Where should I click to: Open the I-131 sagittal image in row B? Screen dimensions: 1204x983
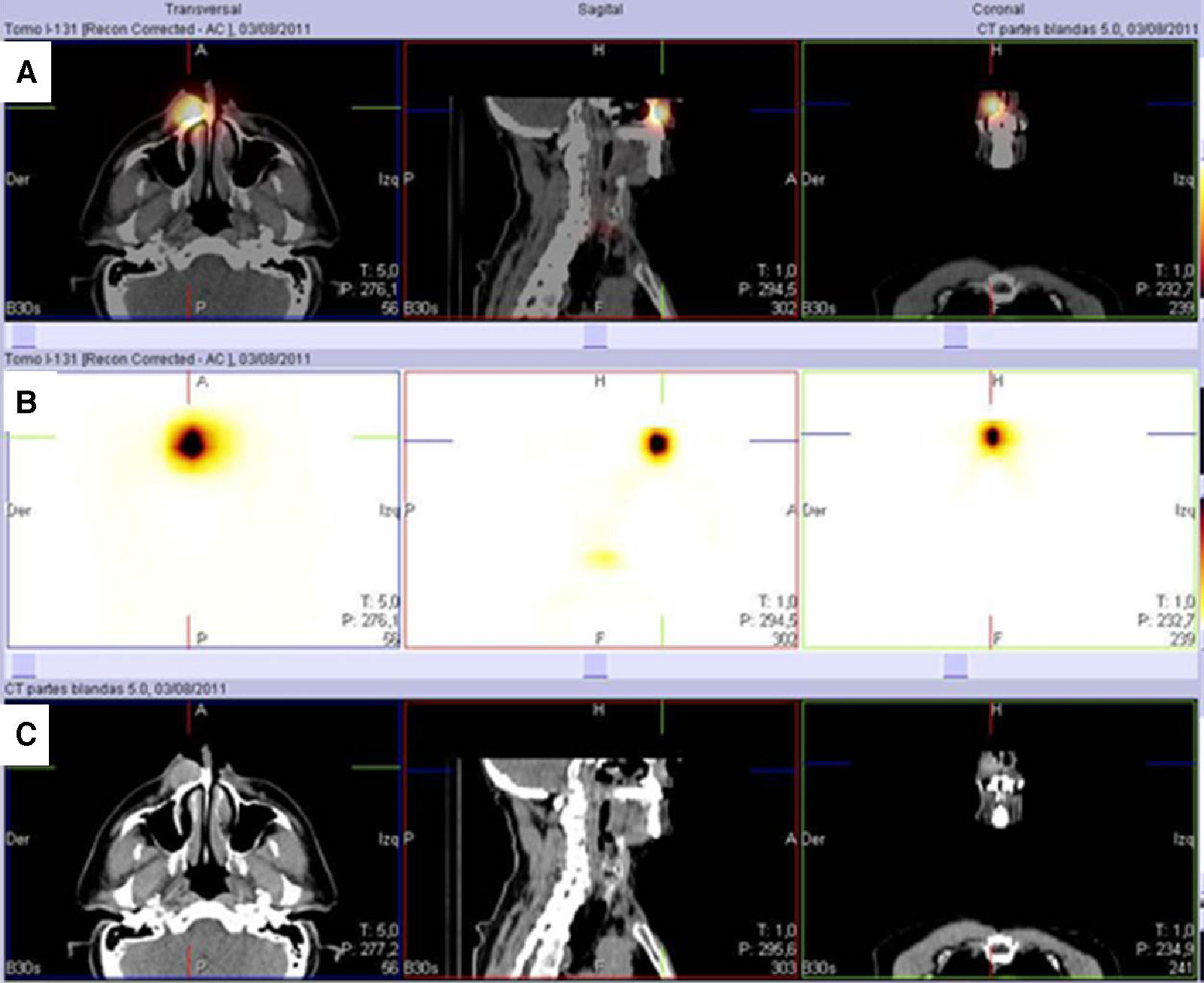coord(600,510)
